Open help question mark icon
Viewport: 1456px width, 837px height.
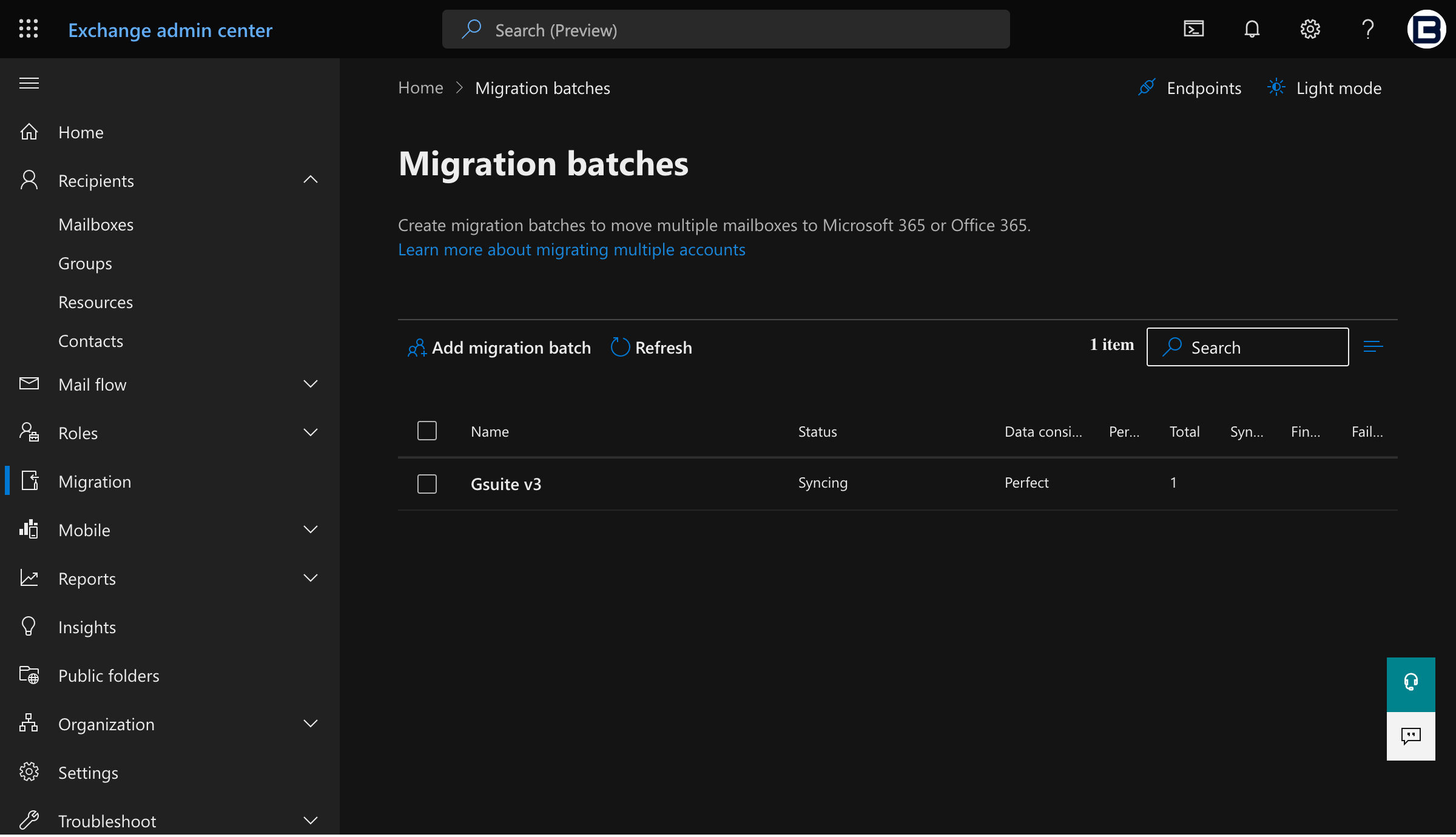pyautogui.click(x=1367, y=29)
